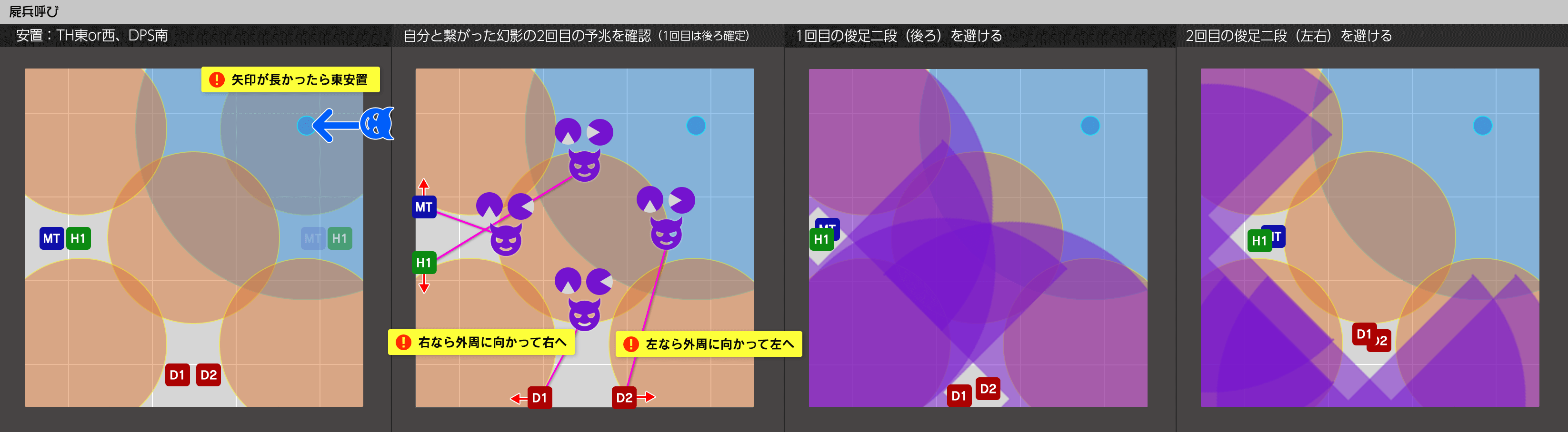Click the D2 marker in third panel
1568x432 pixels.
pyautogui.click(x=988, y=389)
